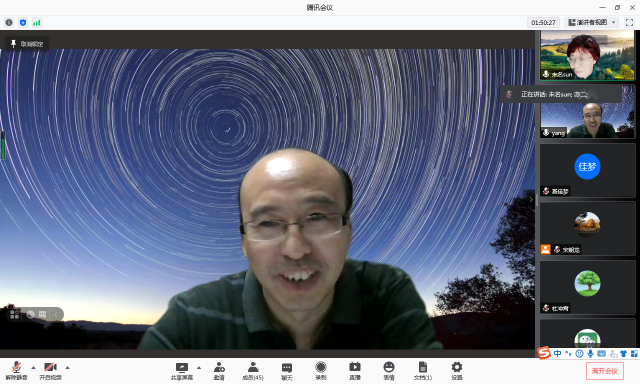The image size is (640, 384).
Task: Open the chat window
Action: point(287,371)
